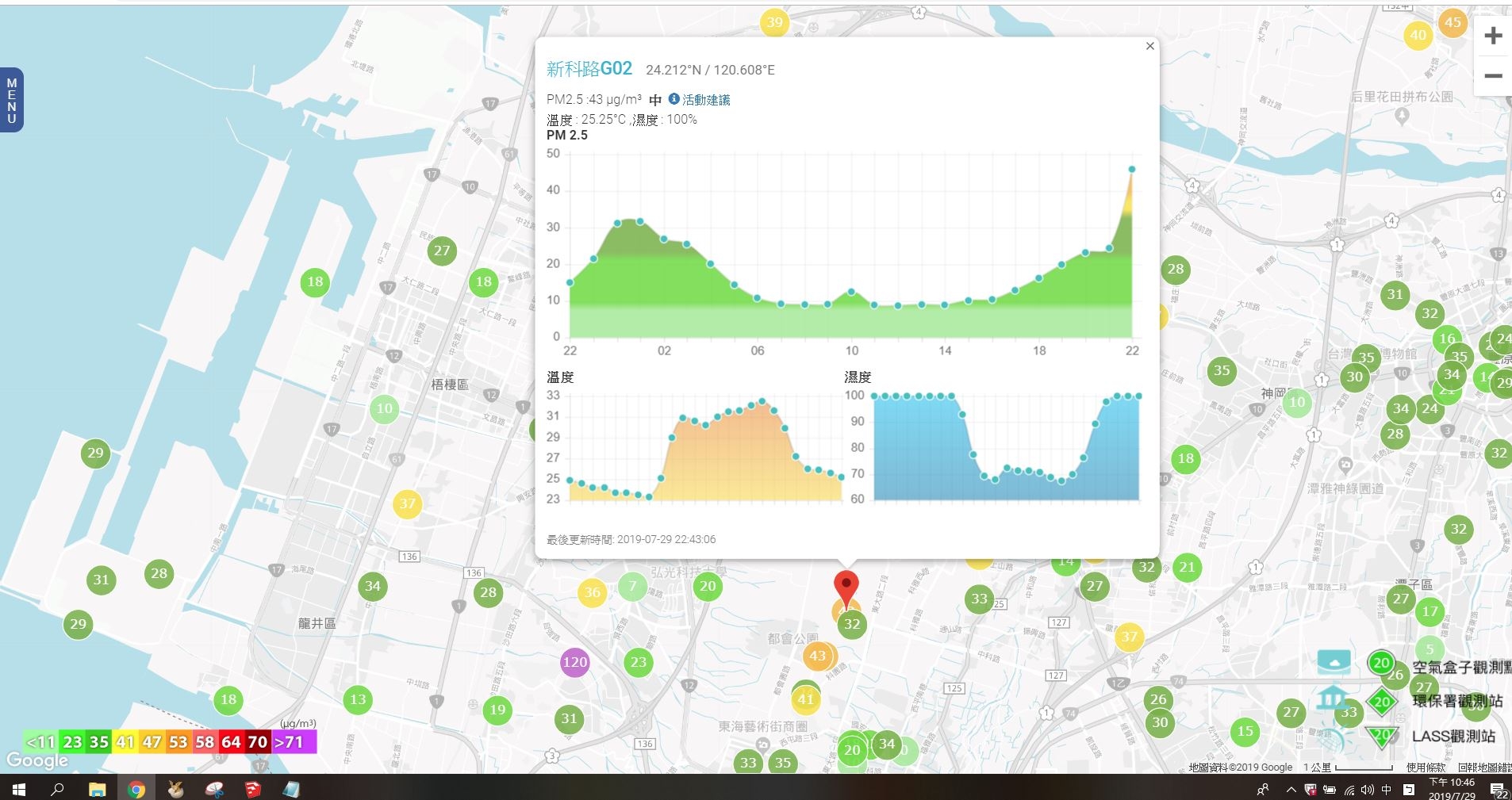Screen dimensions: 1512x800
Task: Select the yellow 36 station marker
Action: tap(592, 592)
